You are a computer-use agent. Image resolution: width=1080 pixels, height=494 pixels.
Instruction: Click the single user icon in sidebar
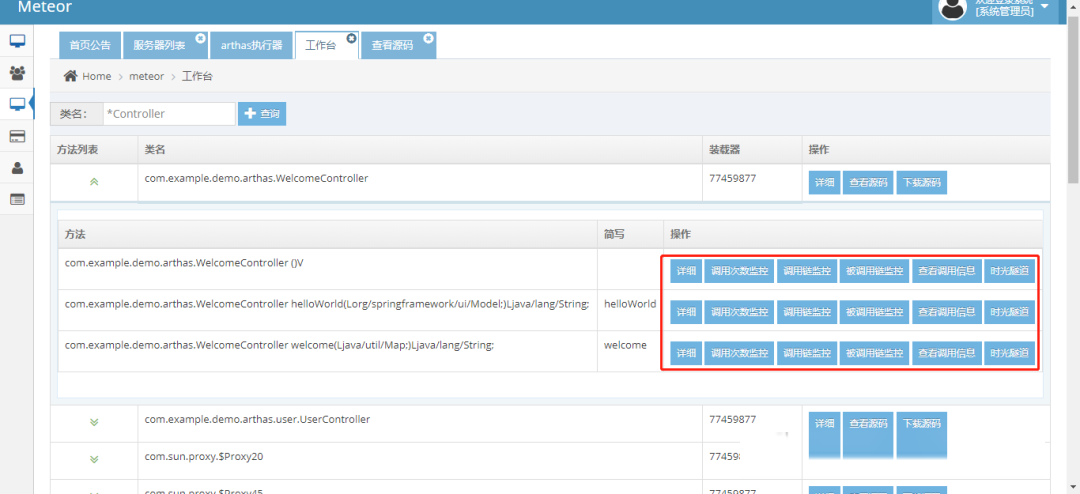click(17, 168)
